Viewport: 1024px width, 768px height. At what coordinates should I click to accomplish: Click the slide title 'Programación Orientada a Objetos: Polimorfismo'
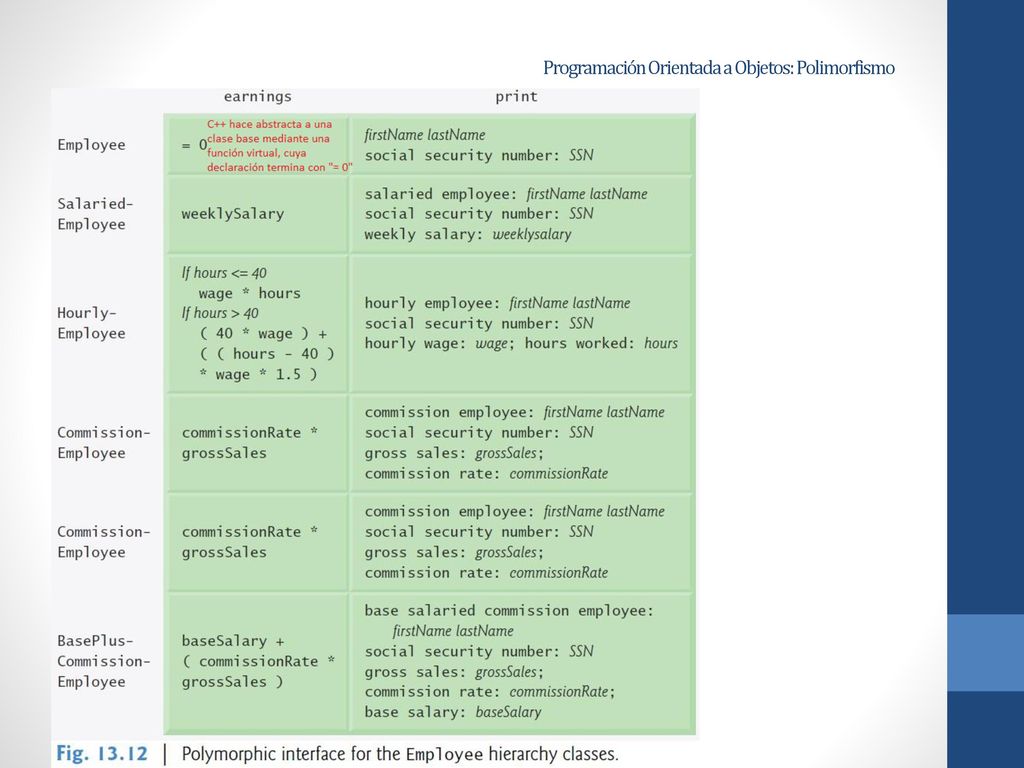pyautogui.click(x=718, y=68)
